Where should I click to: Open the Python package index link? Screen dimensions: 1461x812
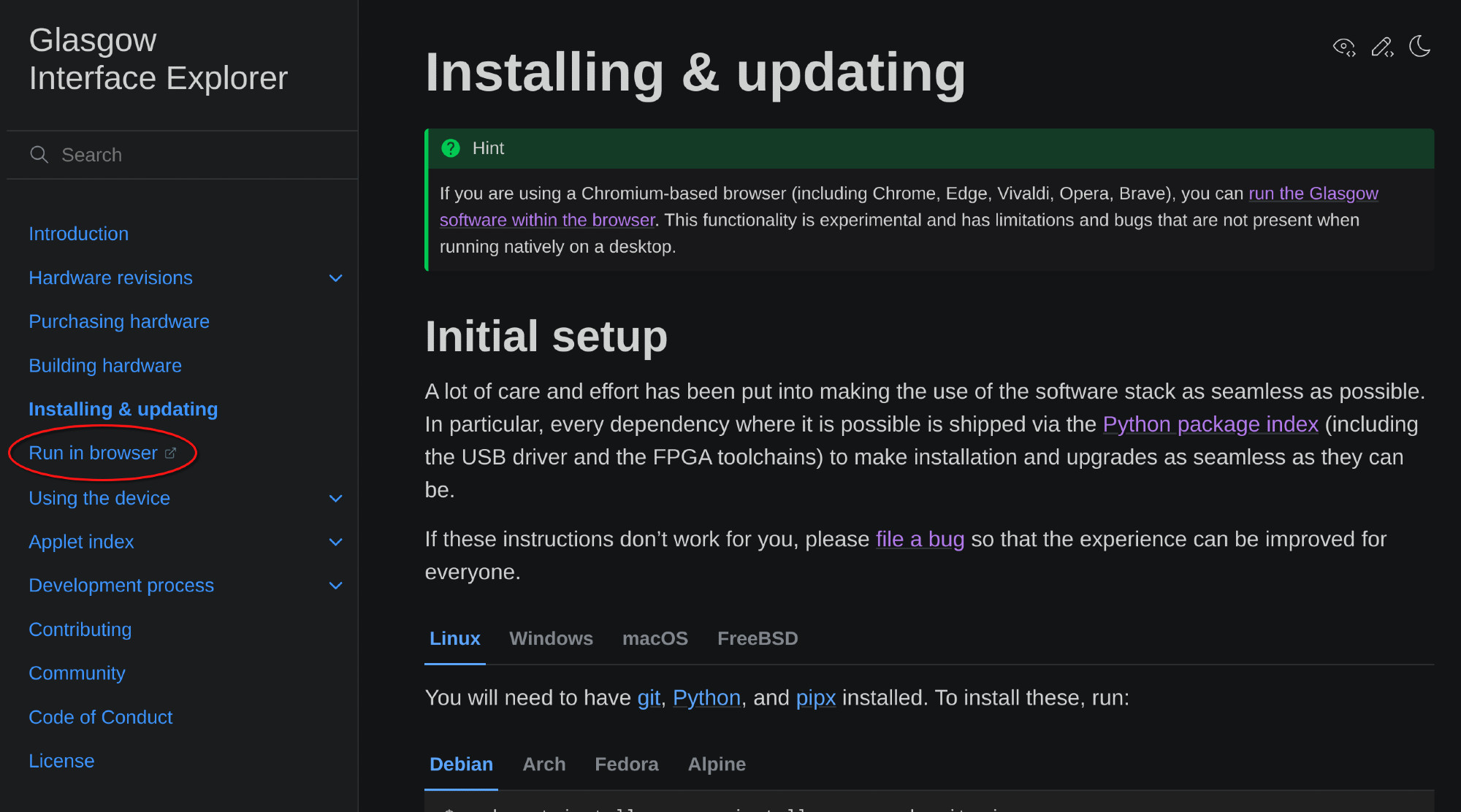click(x=1210, y=424)
